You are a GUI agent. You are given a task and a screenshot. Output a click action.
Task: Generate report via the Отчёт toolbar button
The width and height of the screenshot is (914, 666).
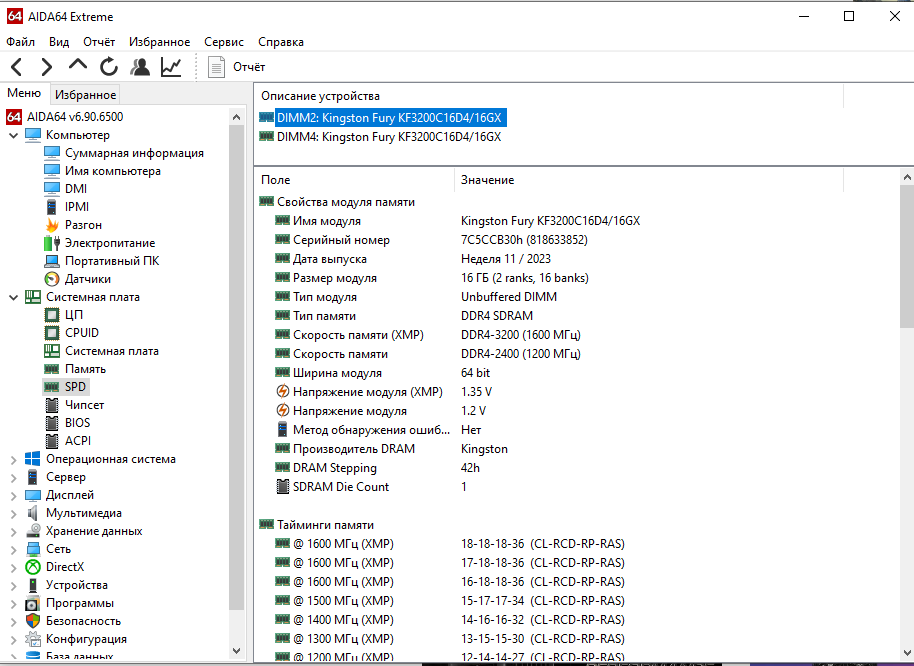tap(237, 67)
